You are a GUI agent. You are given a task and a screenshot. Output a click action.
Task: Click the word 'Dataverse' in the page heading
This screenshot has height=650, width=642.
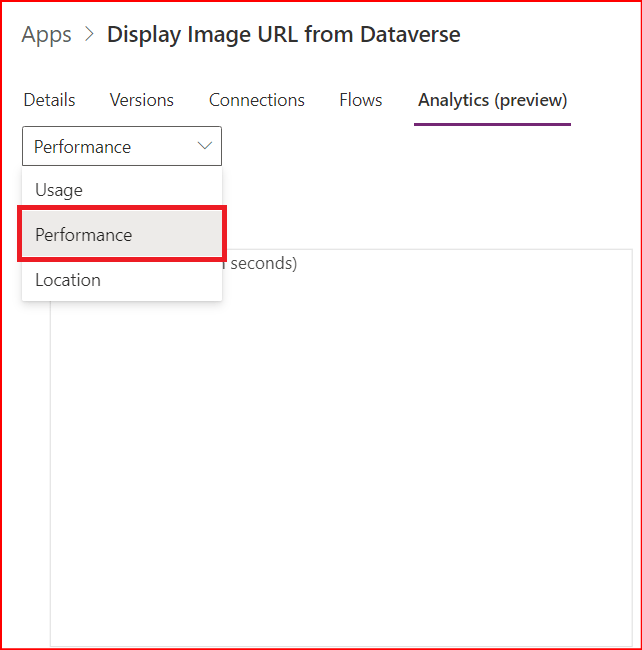pyautogui.click(x=410, y=34)
